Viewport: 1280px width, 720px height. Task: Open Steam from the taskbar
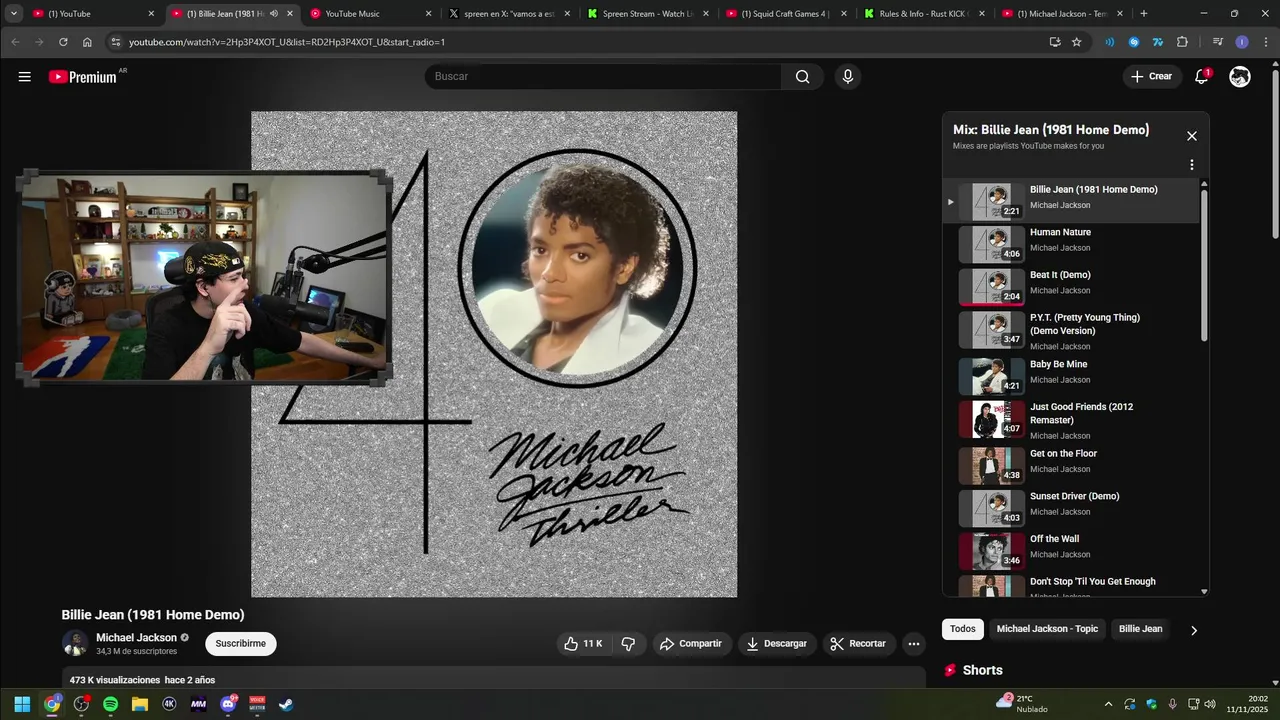[x=286, y=704]
